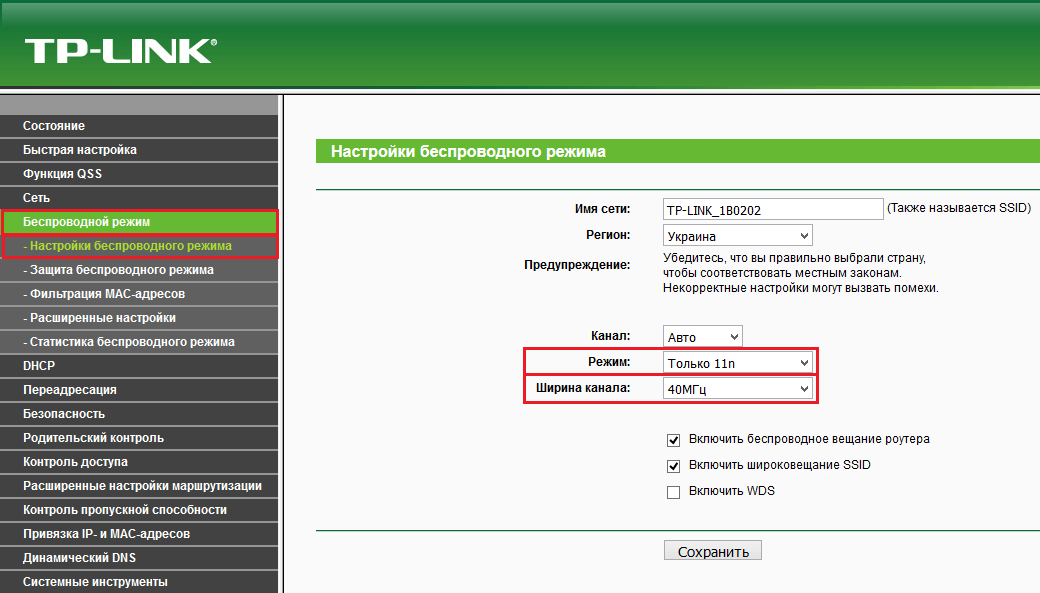Go to Фильтрация MAC-адресов
The width and height of the screenshot is (1040, 593).
point(139,294)
